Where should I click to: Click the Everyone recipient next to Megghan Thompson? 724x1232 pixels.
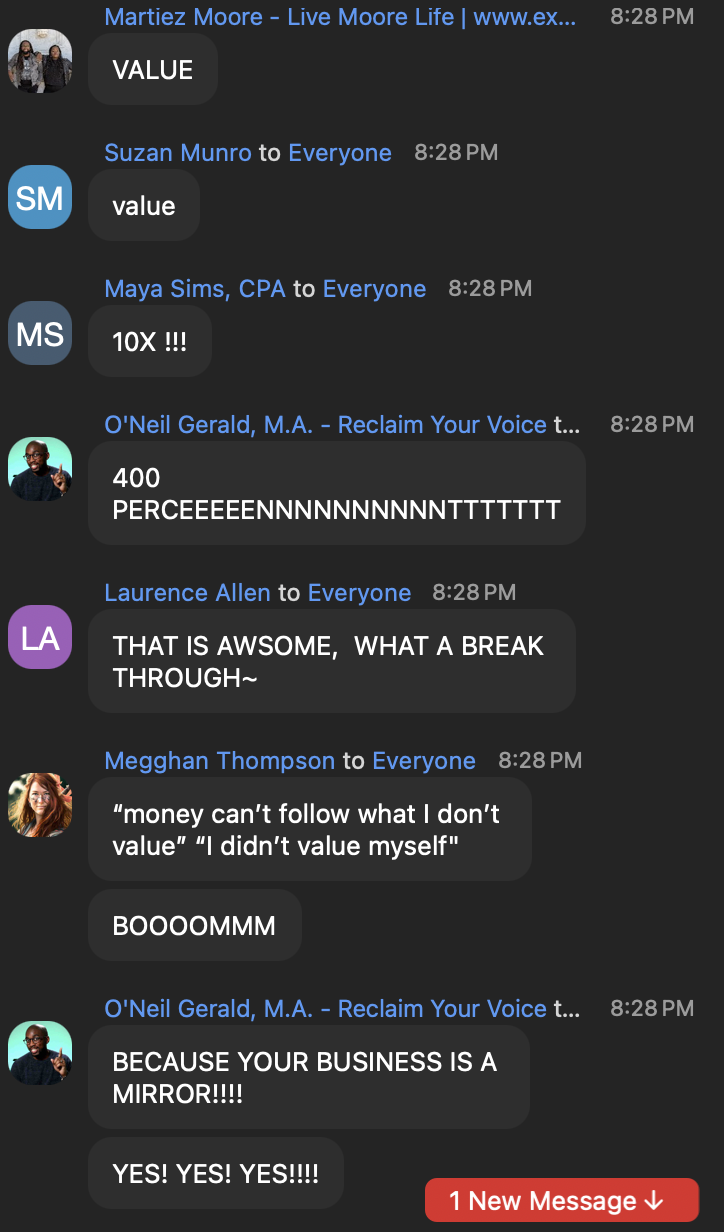click(x=424, y=761)
